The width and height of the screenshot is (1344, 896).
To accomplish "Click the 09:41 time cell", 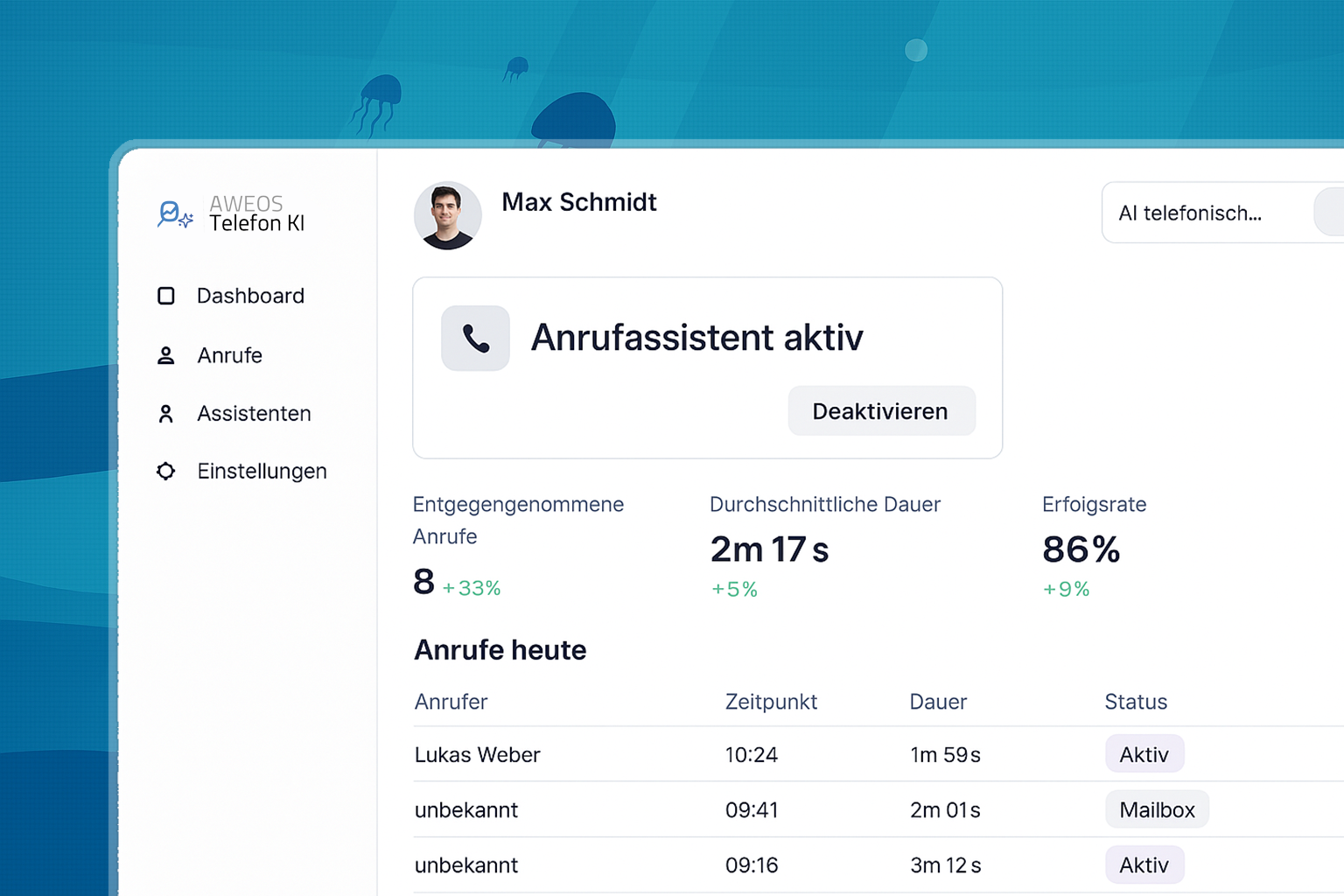I will click(752, 810).
